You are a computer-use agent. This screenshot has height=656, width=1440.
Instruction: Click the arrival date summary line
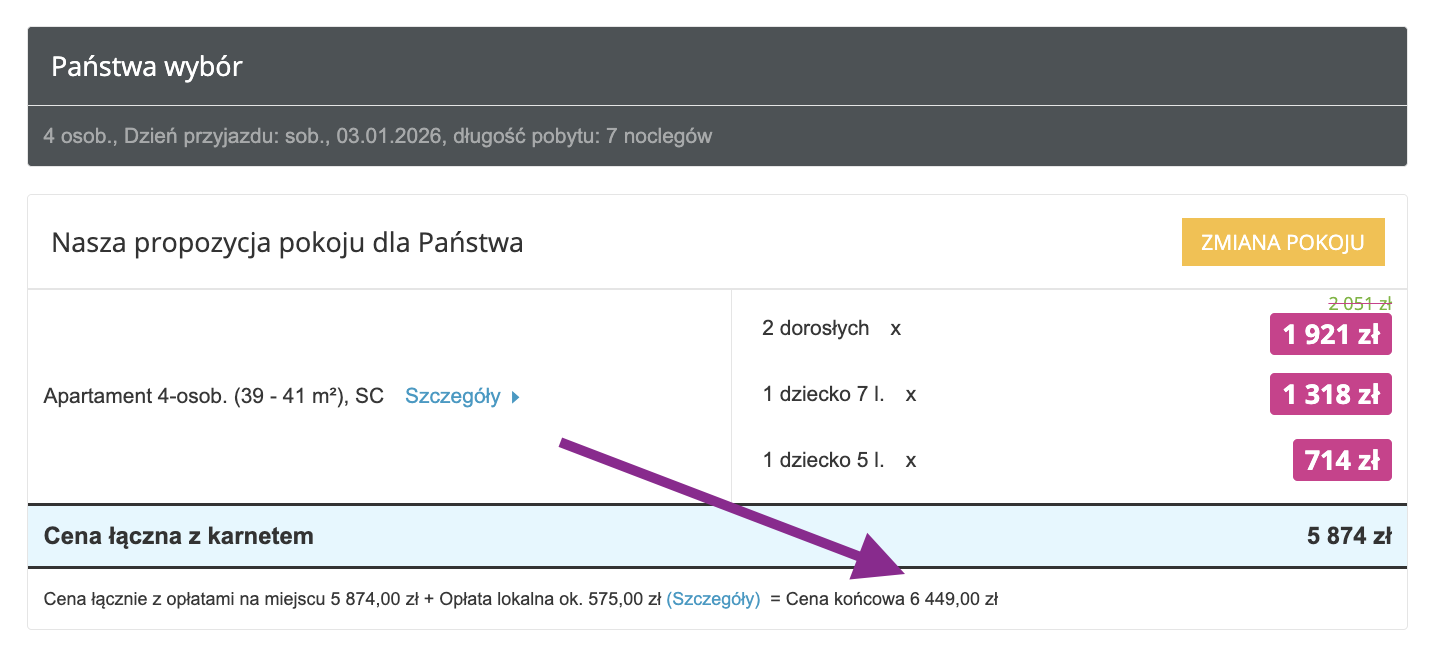point(378,136)
